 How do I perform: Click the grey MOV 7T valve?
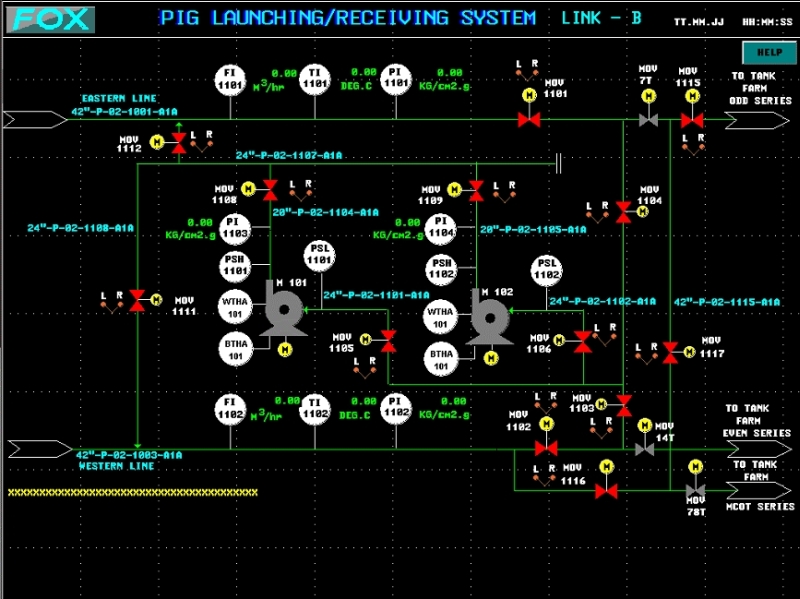(647, 120)
